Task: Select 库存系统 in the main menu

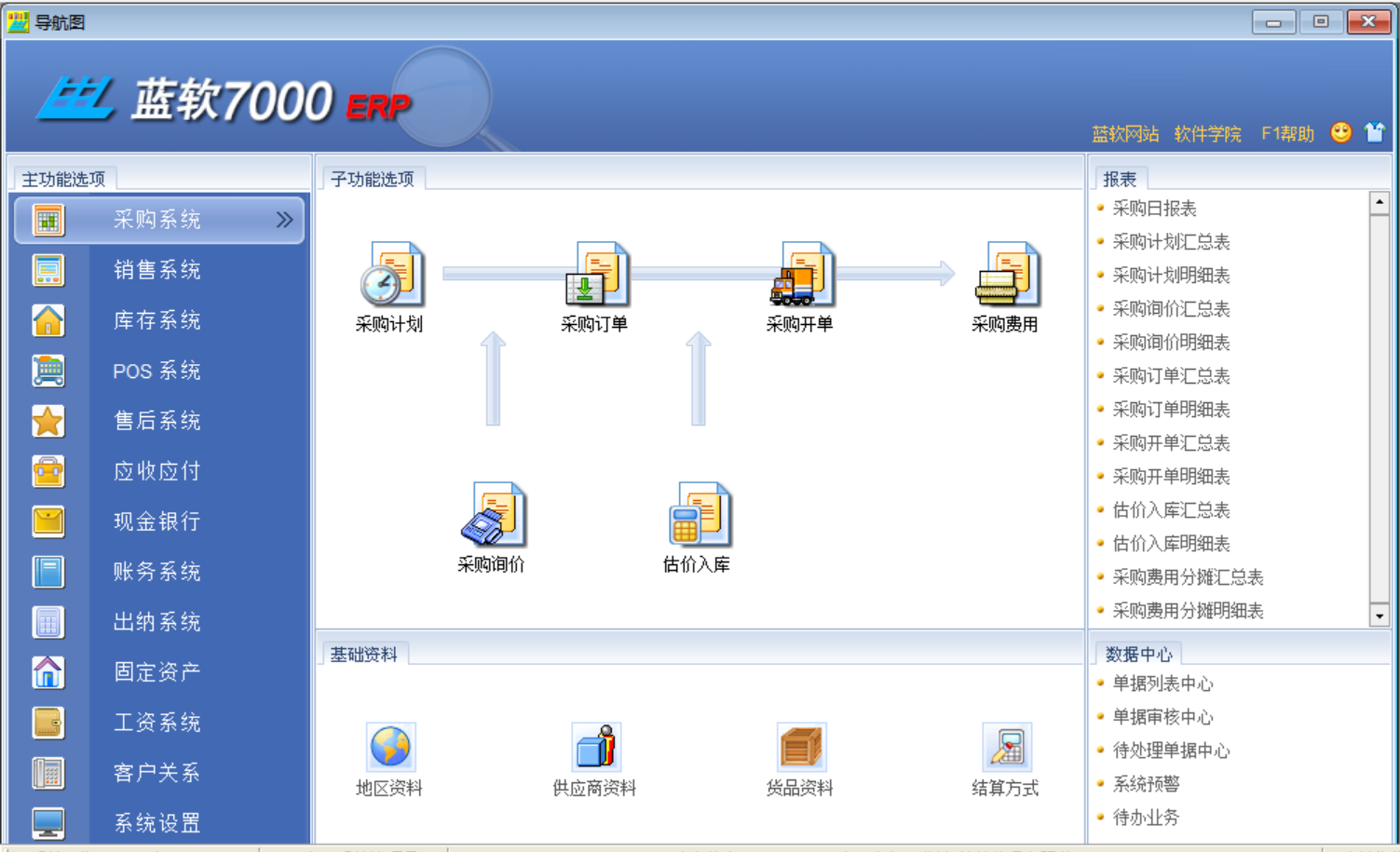Action: [x=157, y=320]
